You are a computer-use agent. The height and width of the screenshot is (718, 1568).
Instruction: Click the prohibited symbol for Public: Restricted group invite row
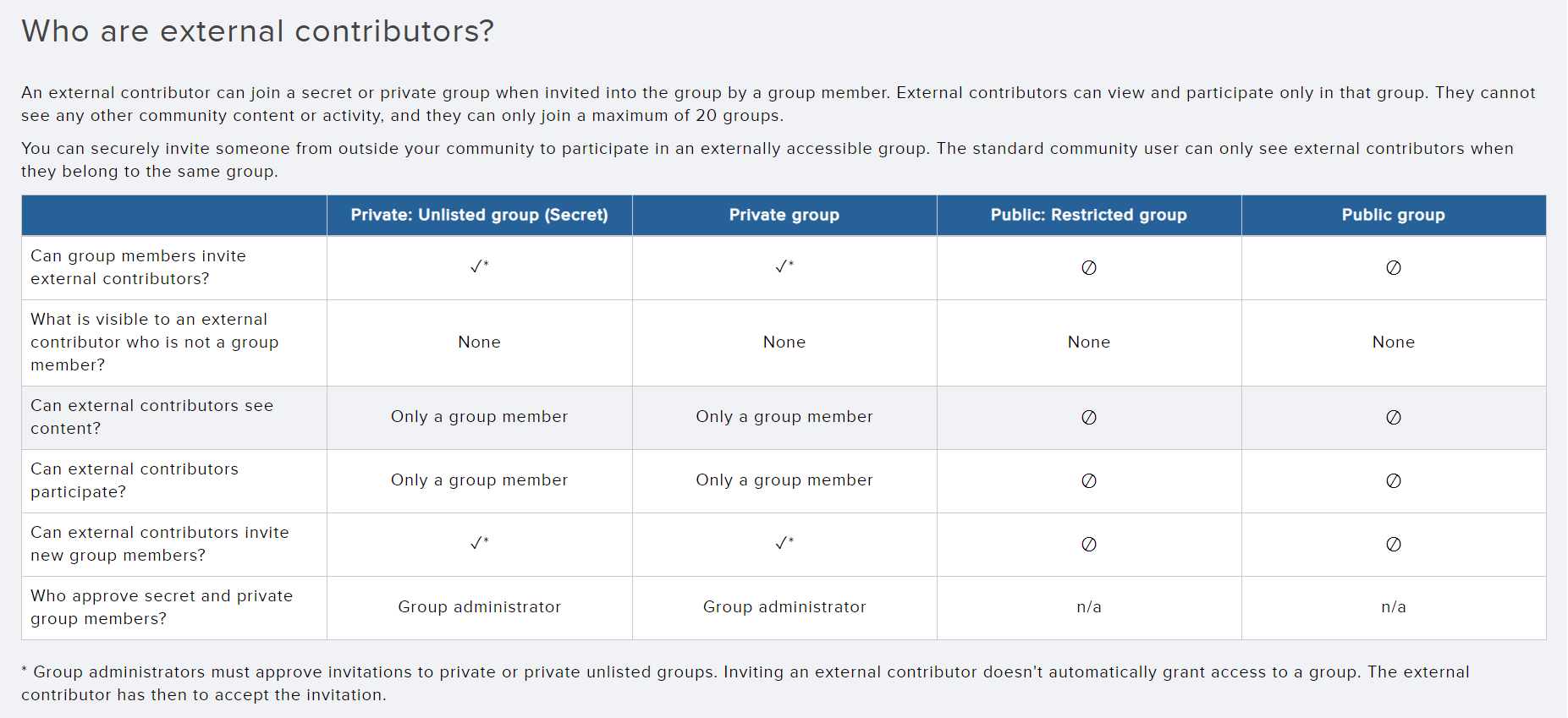pos(1089,267)
